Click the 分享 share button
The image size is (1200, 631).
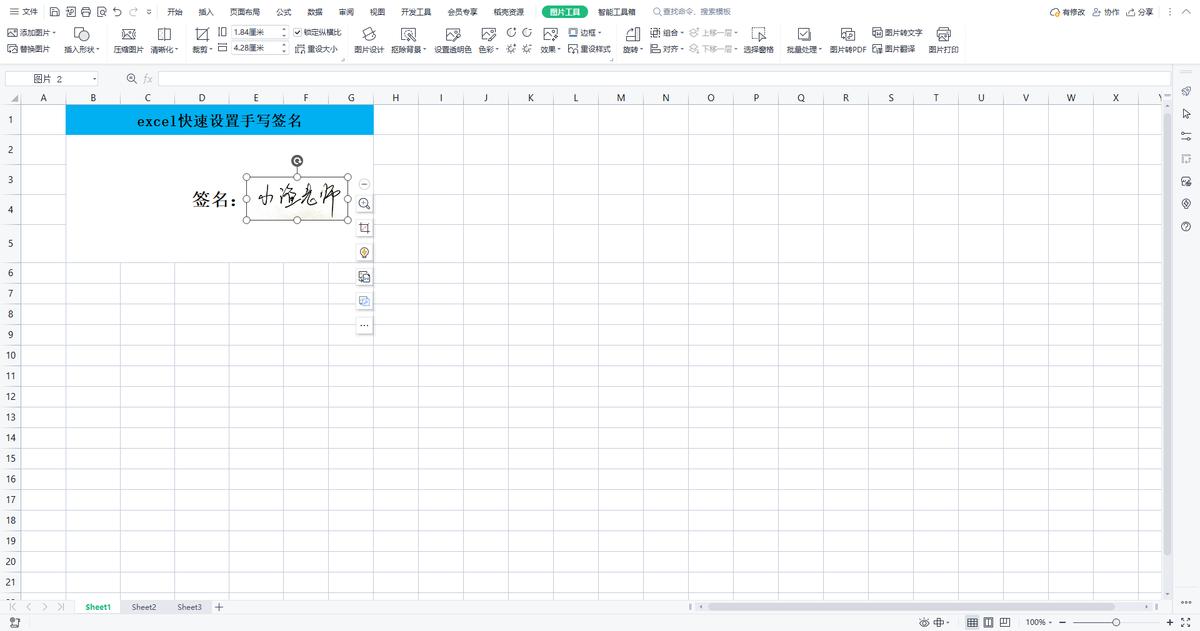(x=1139, y=12)
